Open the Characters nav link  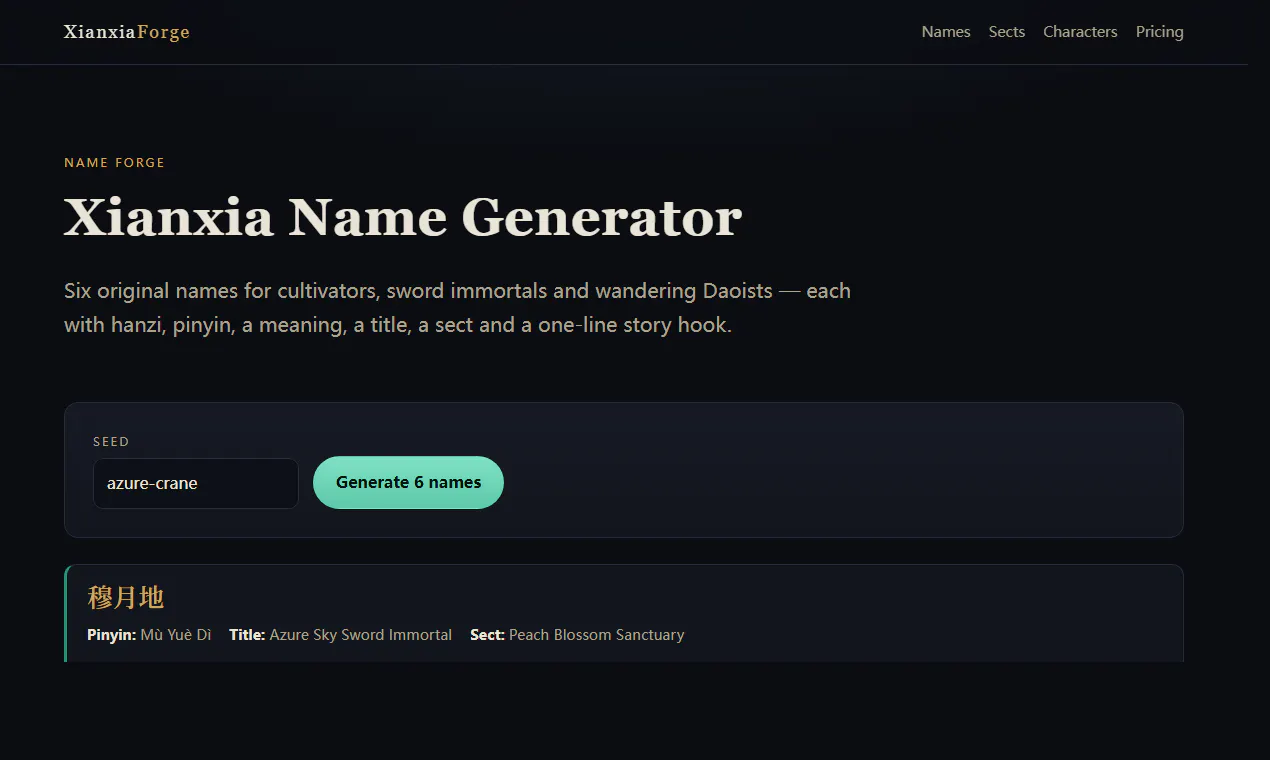click(x=1080, y=32)
